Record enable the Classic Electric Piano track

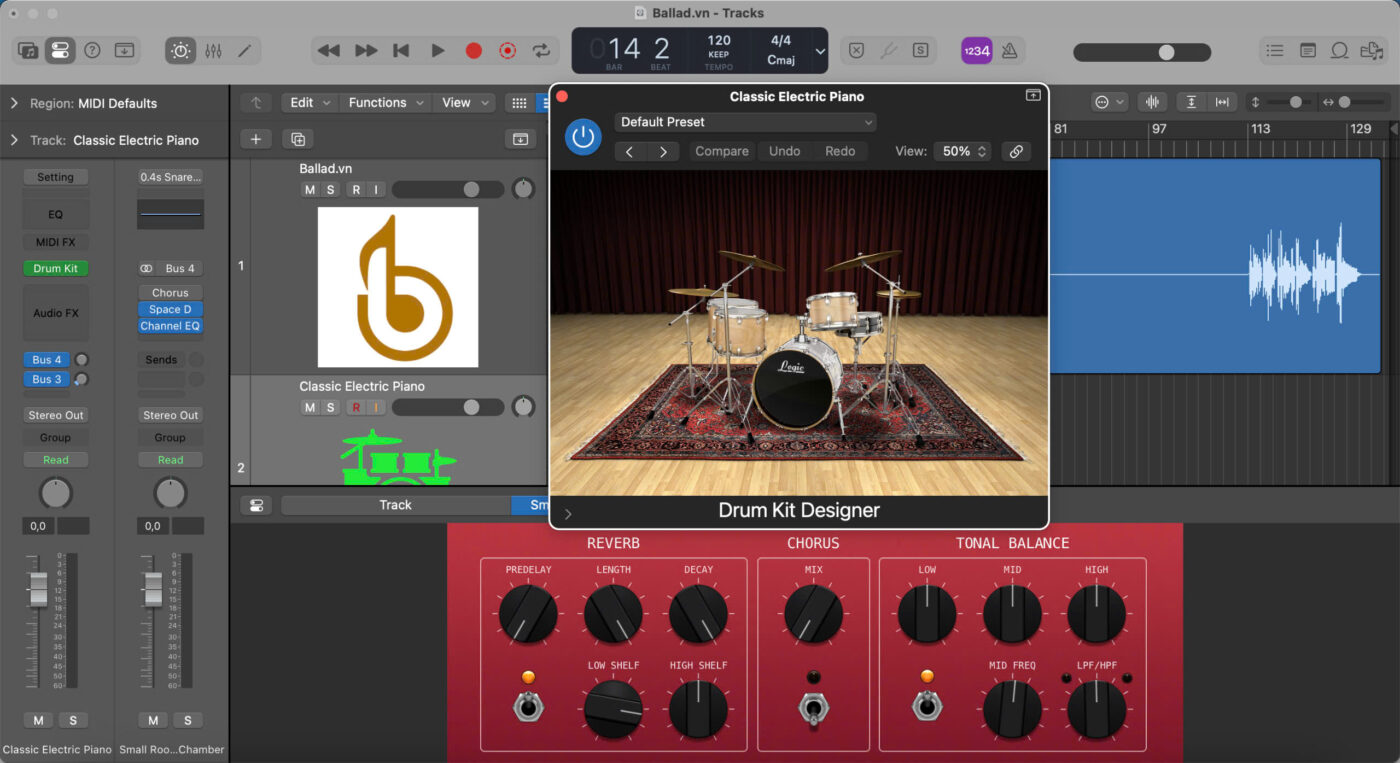356,407
